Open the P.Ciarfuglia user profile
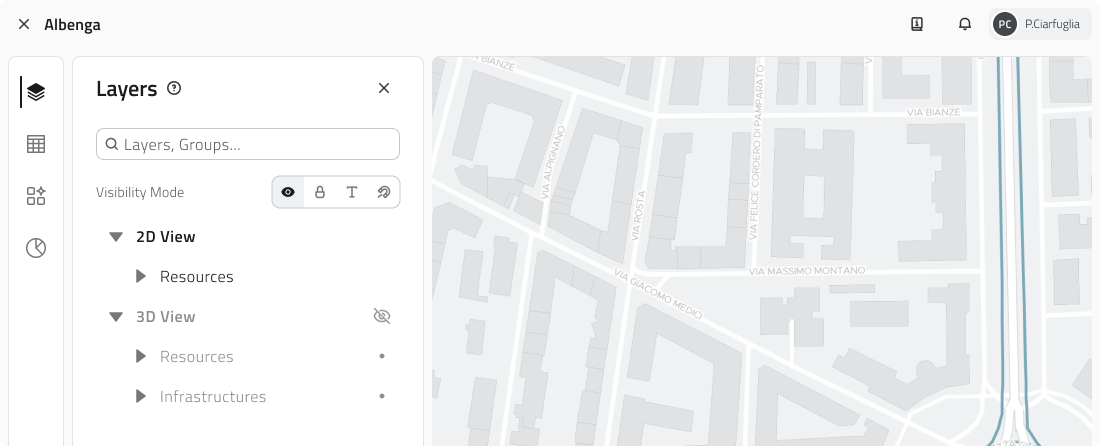This screenshot has height=446, width=1100. point(1036,24)
